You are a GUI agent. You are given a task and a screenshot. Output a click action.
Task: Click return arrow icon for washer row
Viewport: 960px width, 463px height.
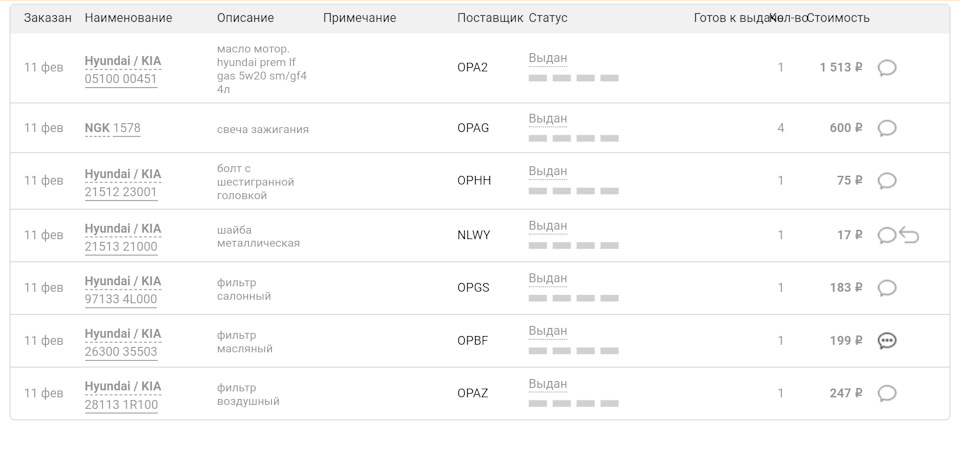[909, 235]
